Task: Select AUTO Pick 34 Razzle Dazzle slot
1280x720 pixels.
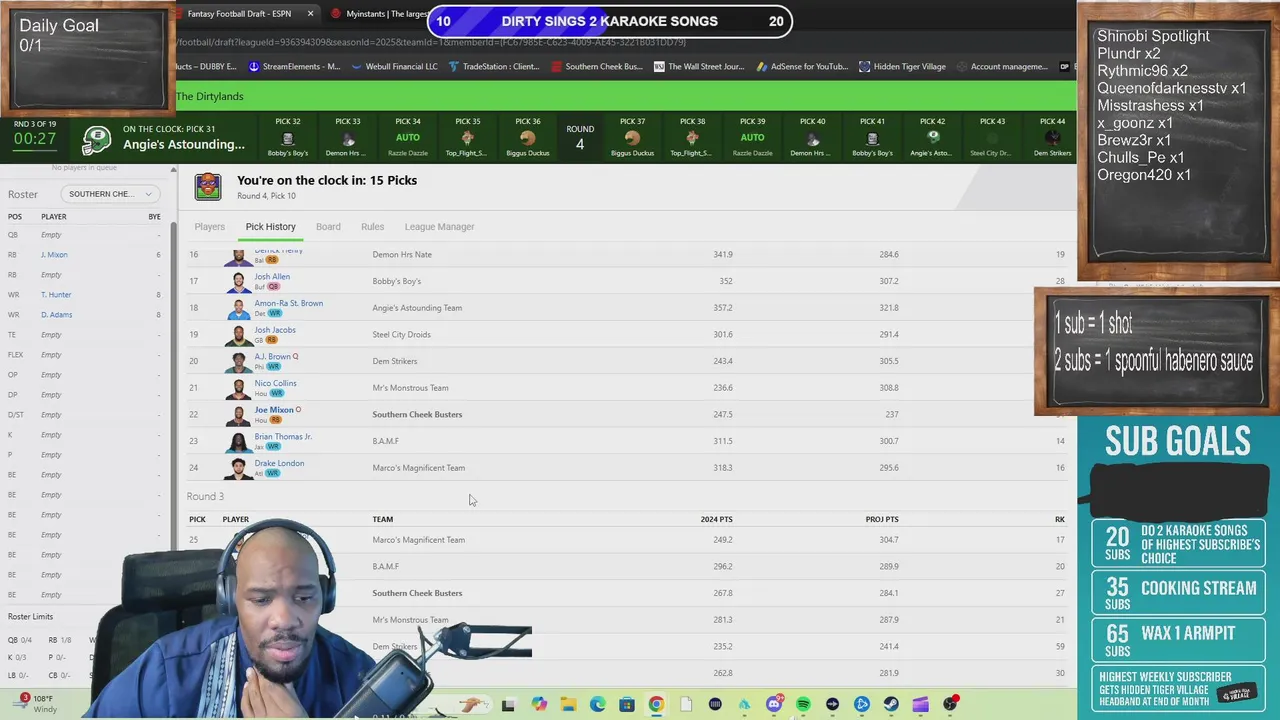Action: (x=408, y=138)
